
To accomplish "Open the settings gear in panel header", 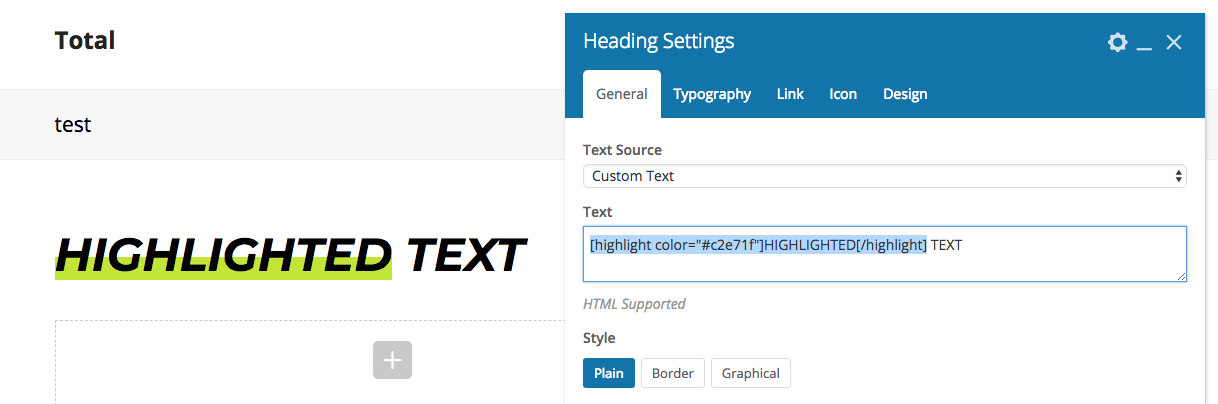I will click(1118, 42).
